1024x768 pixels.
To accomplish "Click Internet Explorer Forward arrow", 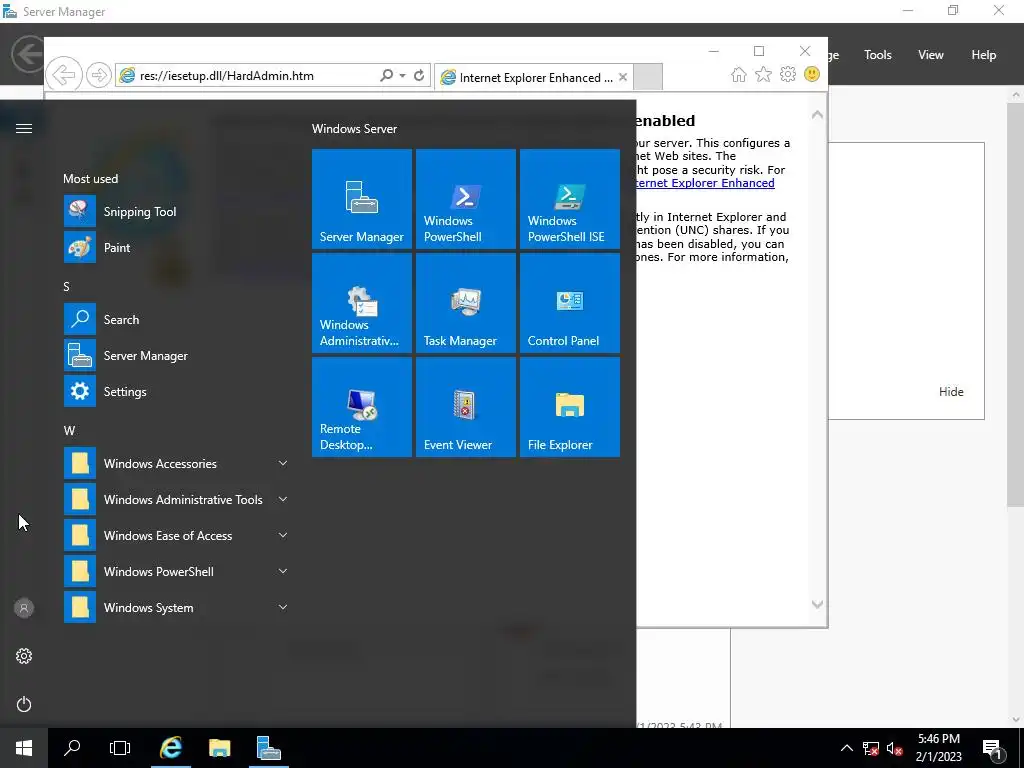I will [x=99, y=75].
